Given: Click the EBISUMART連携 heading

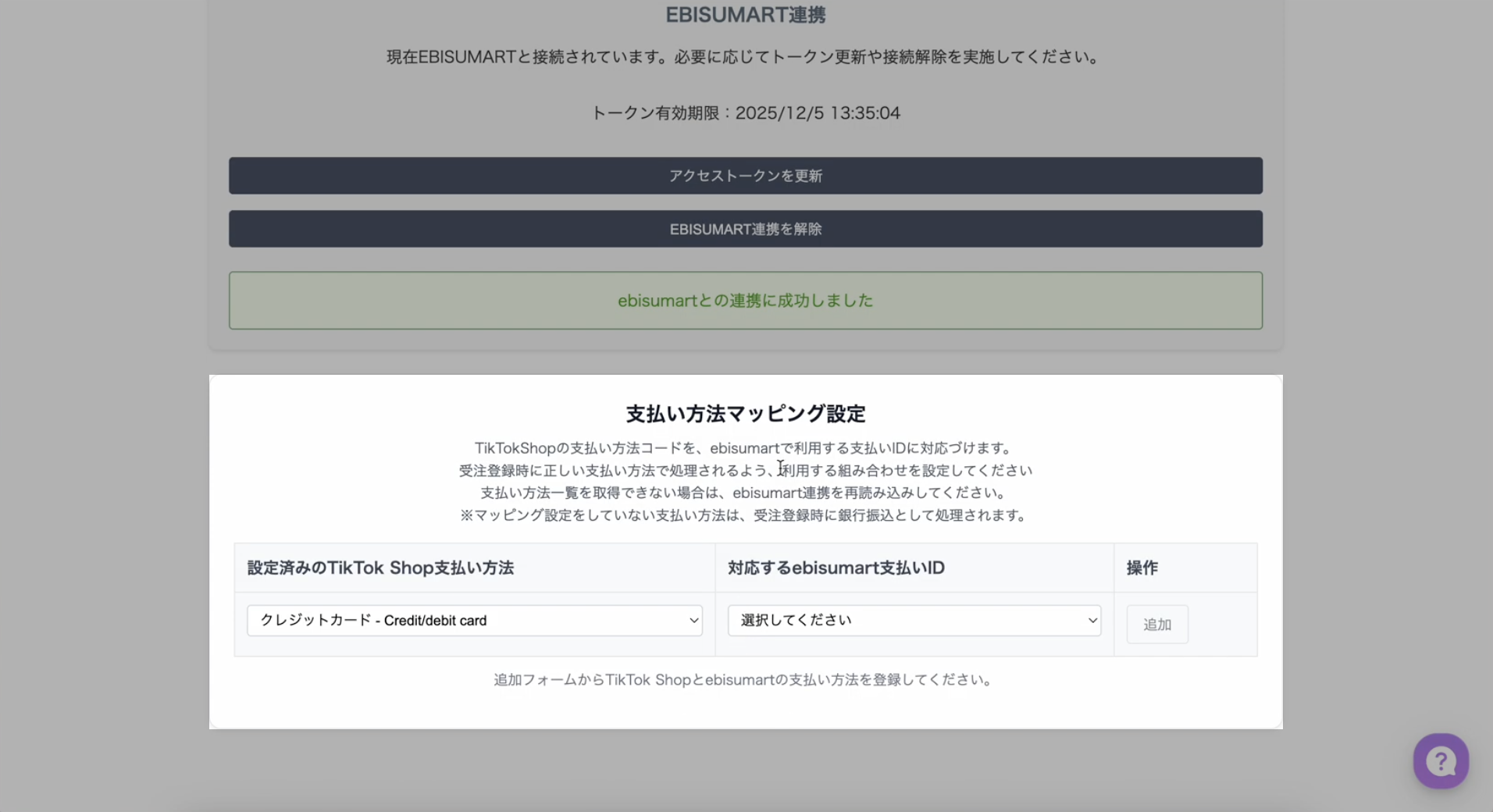Looking at the screenshot, I should click(x=746, y=15).
